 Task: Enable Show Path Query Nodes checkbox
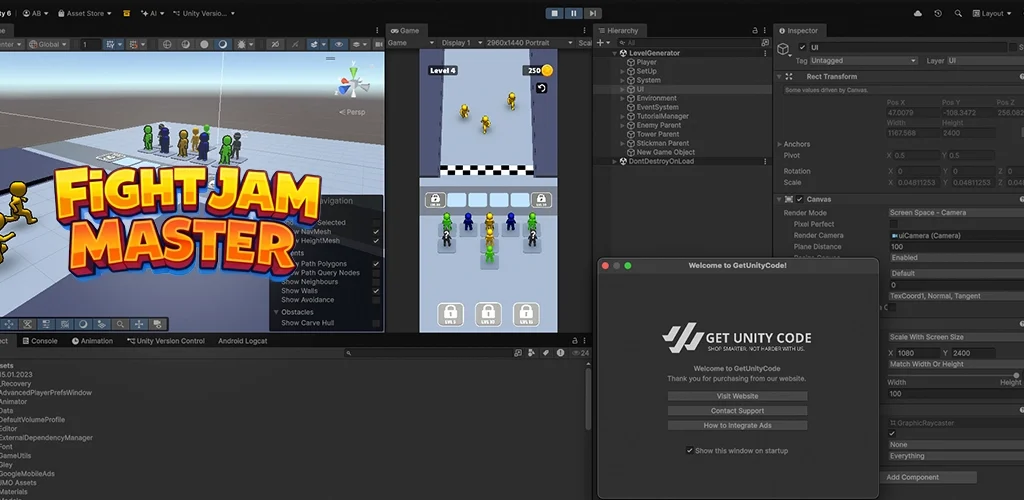pos(376,273)
